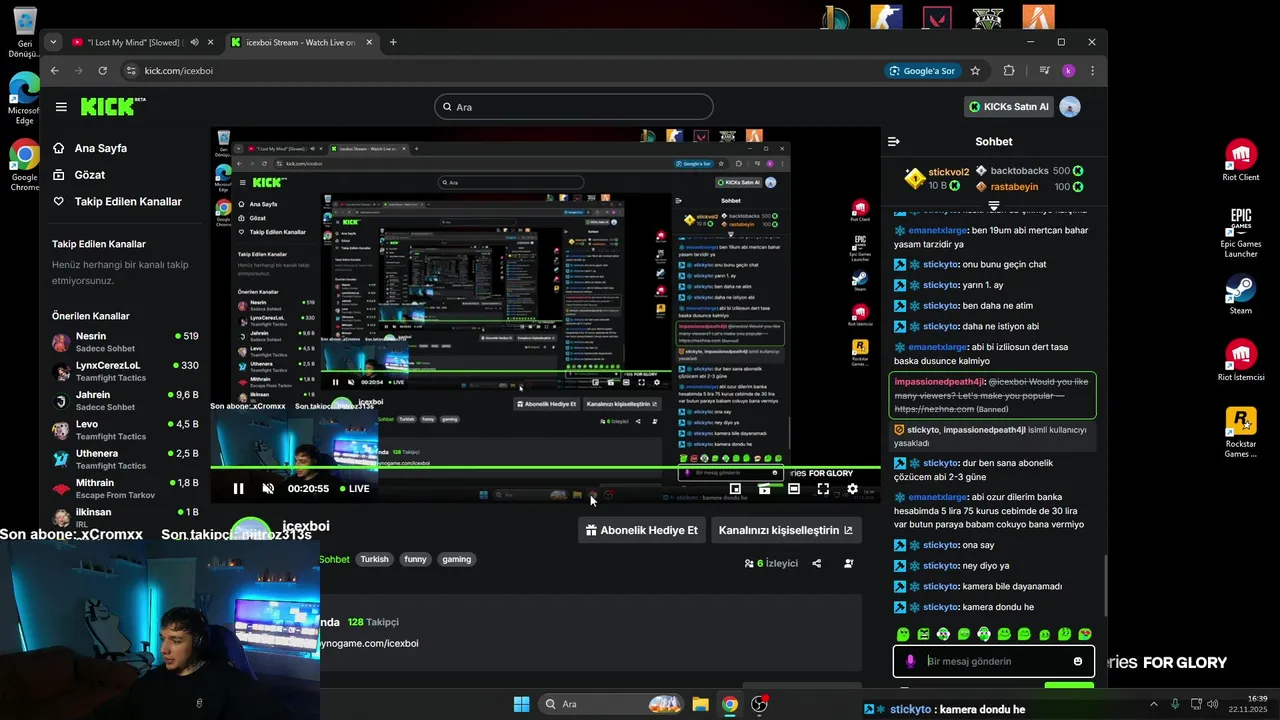The image size is (1280, 720).
Task: Toggle theater mode in the player
Action: pos(793,489)
